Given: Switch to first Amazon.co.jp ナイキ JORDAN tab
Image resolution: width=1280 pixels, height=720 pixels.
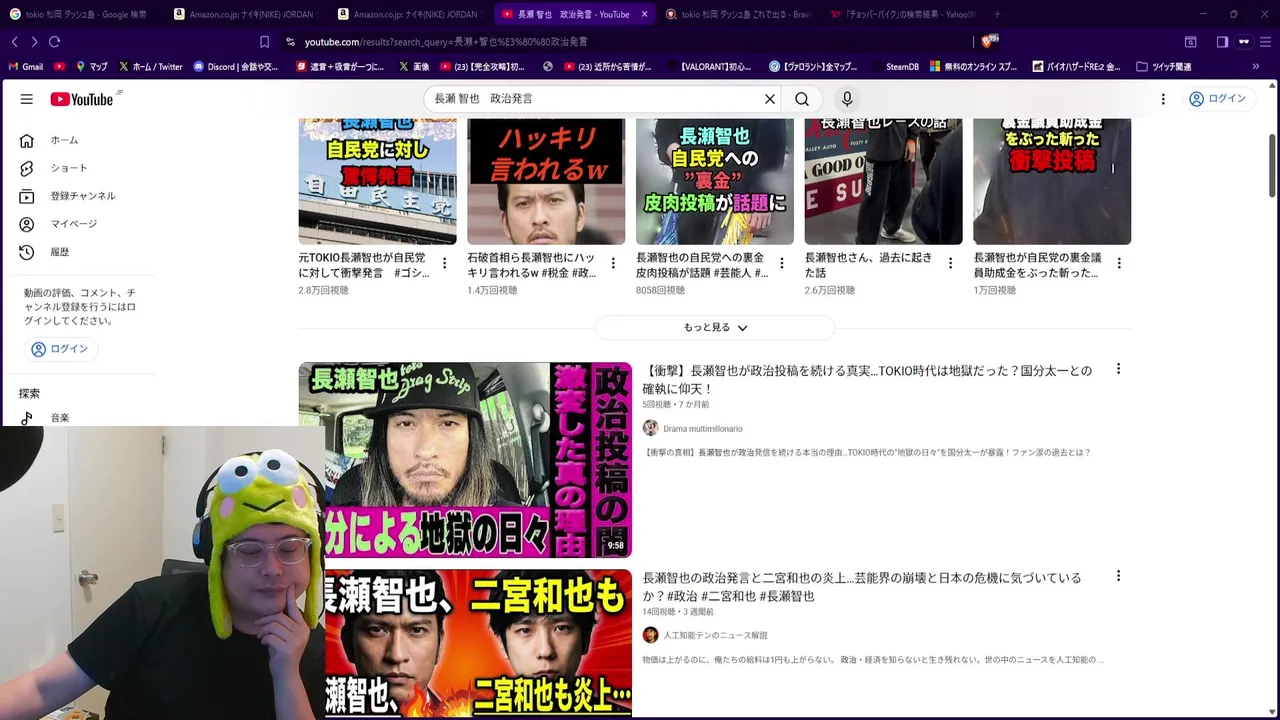Looking at the screenshot, I should pos(245,14).
